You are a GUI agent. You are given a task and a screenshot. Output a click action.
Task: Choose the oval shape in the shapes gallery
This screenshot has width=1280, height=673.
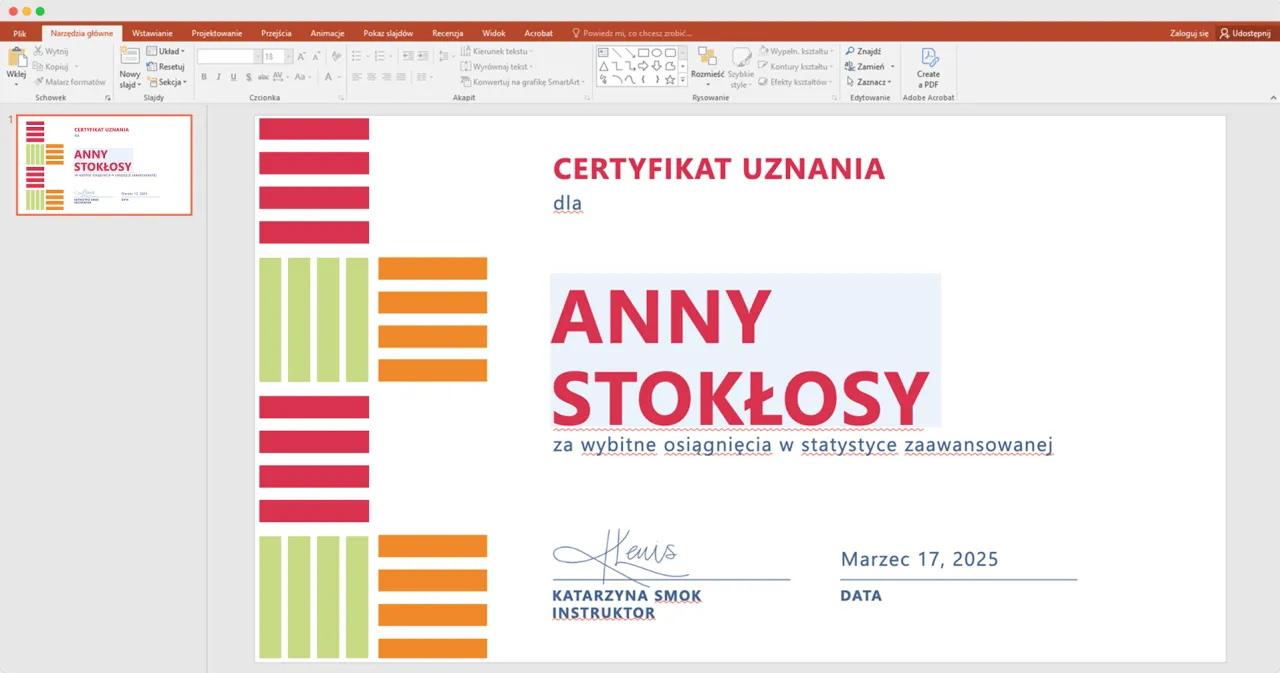tap(657, 53)
